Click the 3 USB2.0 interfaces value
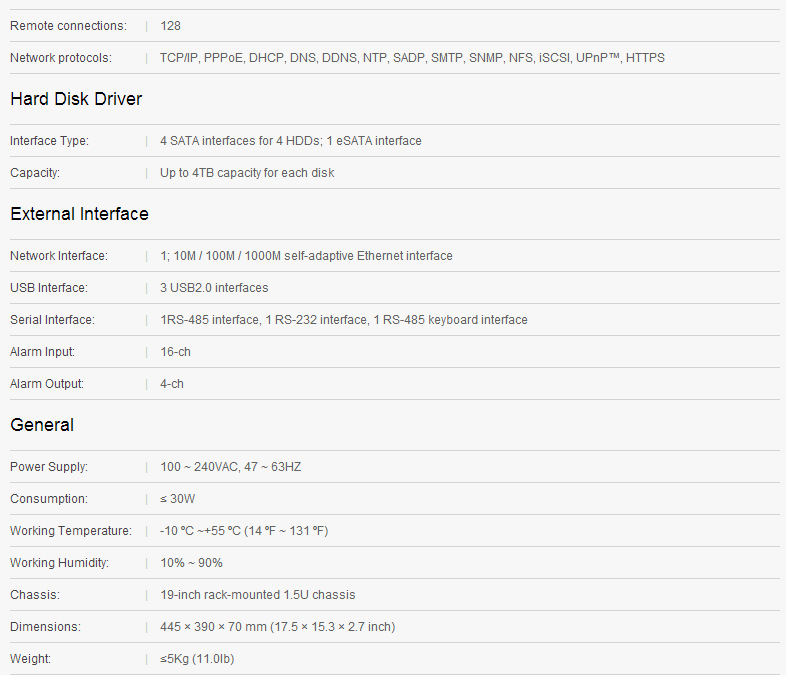Screen dimensions: 786x677 coord(214,288)
